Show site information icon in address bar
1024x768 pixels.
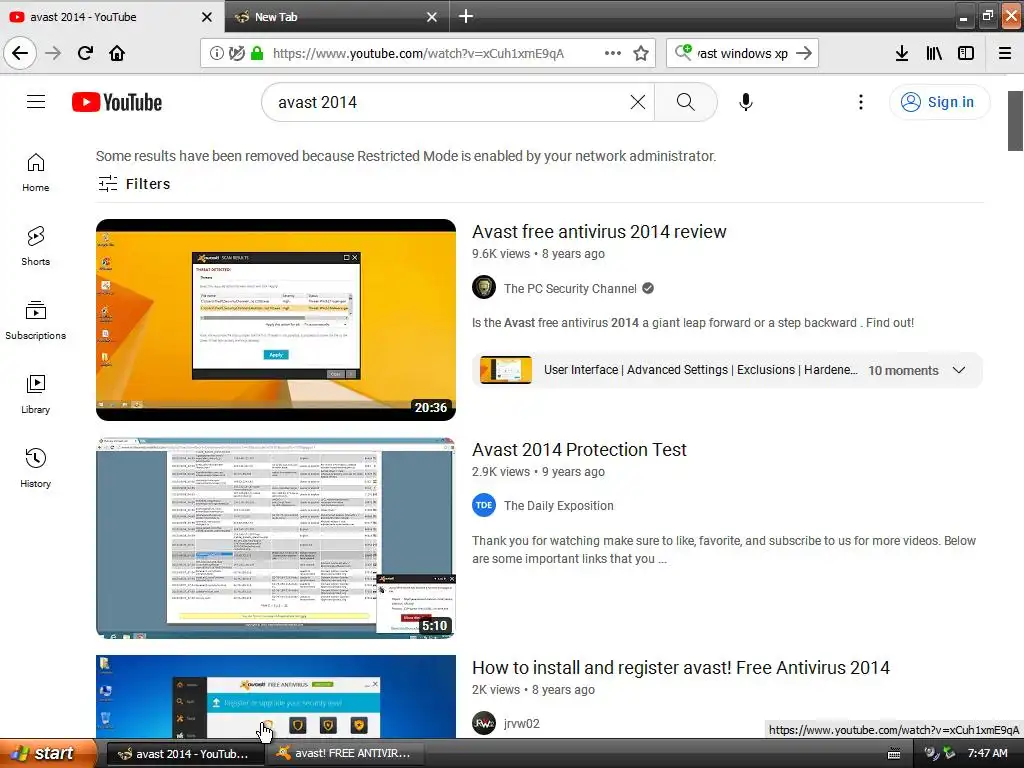(x=216, y=54)
